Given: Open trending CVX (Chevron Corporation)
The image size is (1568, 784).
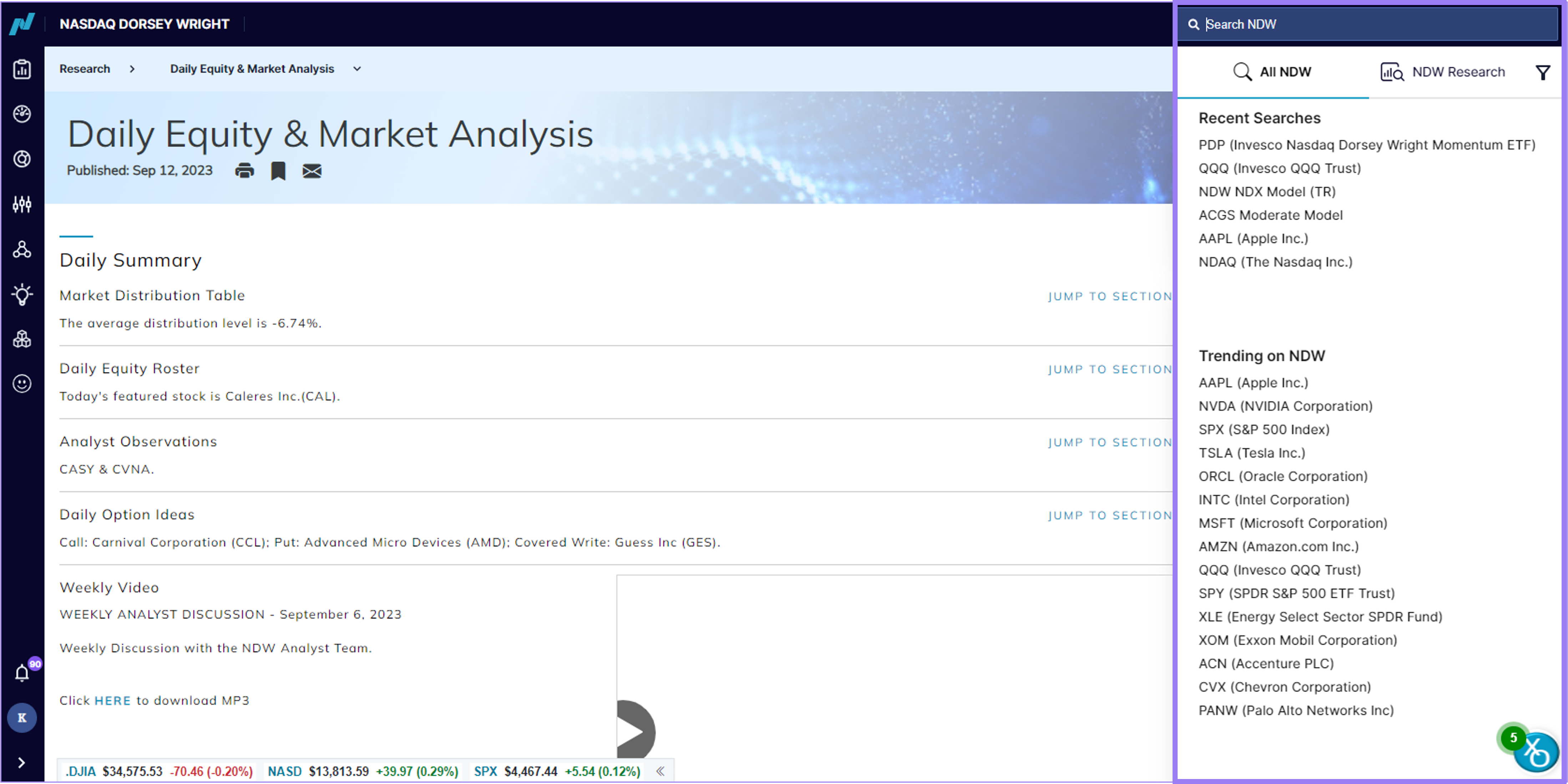Looking at the screenshot, I should click(1284, 687).
